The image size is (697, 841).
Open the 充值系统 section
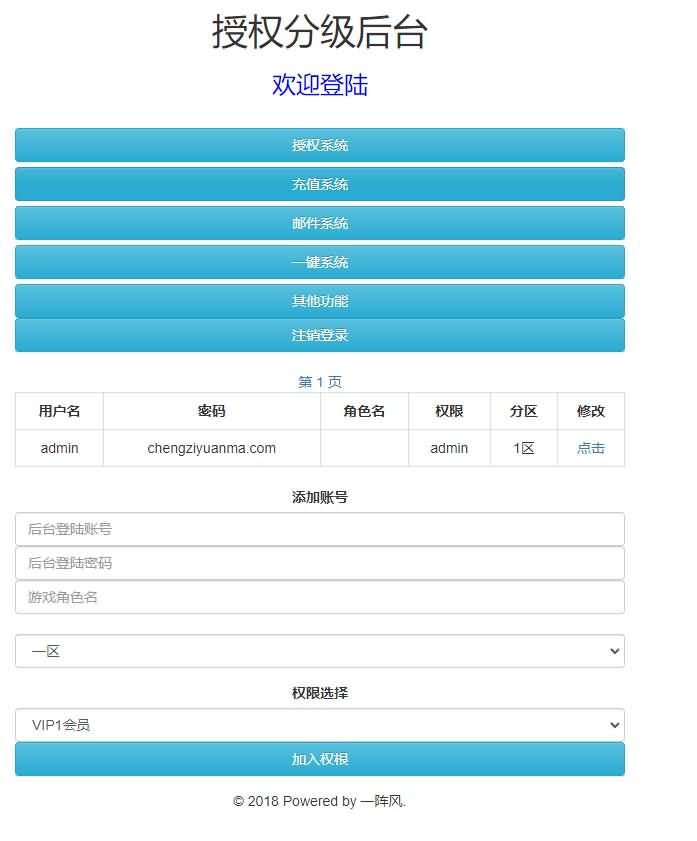coord(320,184)
